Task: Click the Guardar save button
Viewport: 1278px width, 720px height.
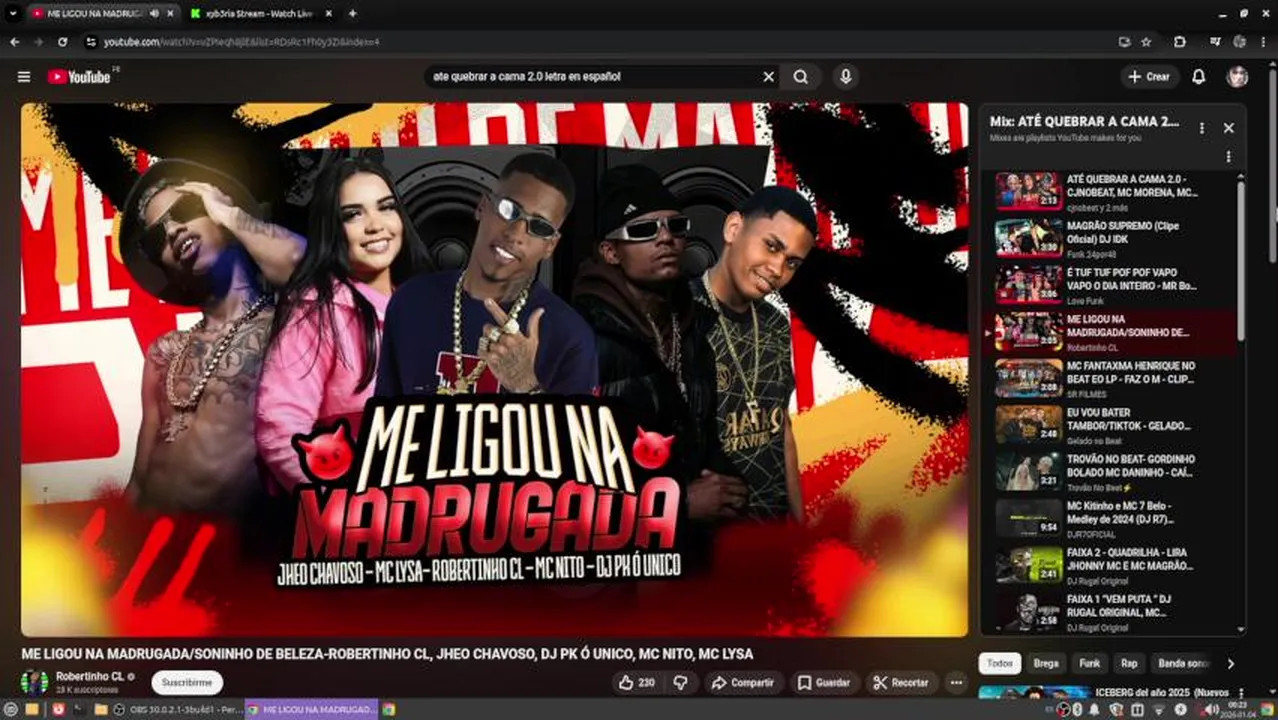Action: [x=824, y=683]
